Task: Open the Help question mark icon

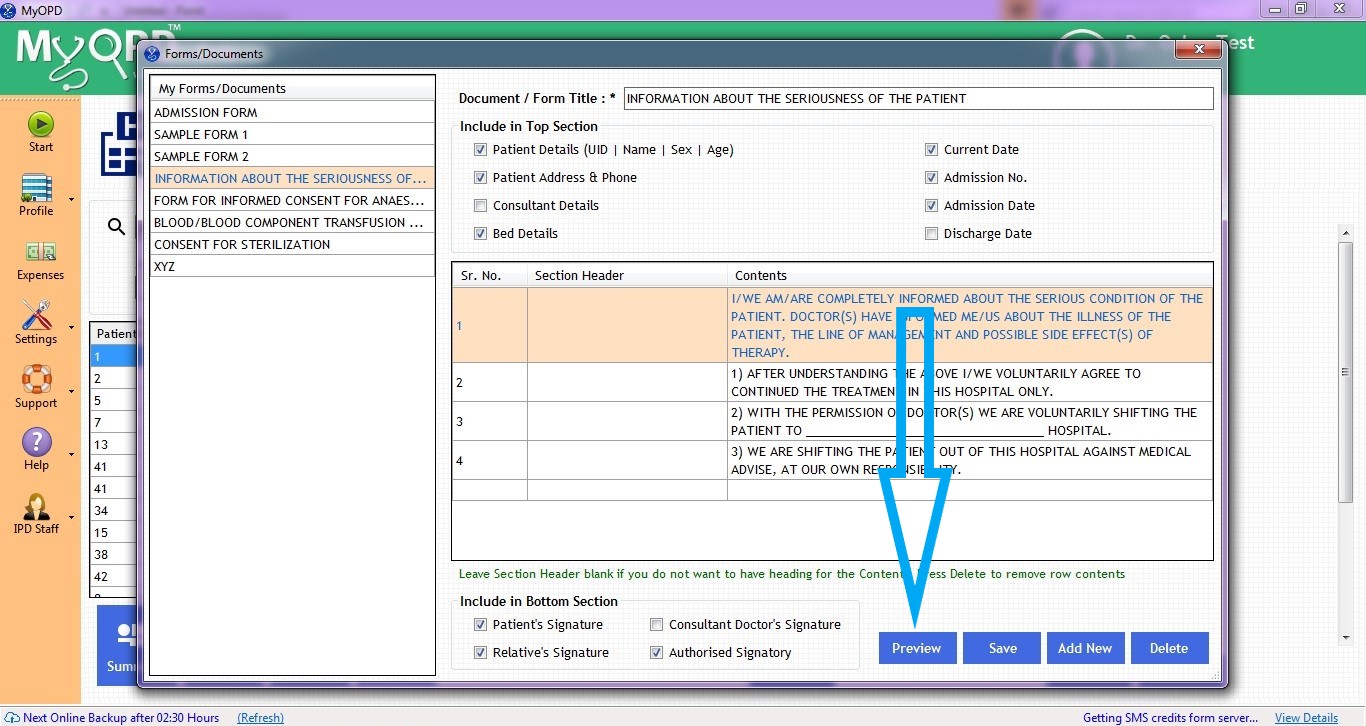Action: pos(36,442)
